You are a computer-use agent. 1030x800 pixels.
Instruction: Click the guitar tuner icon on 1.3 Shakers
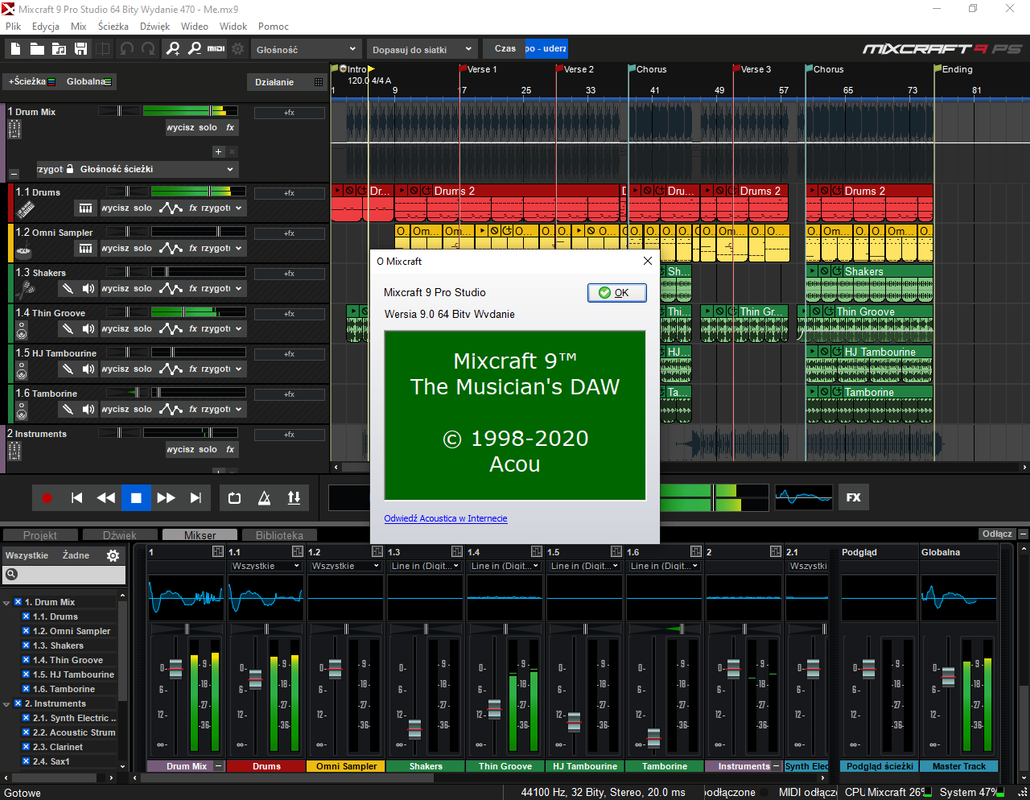tap(67, 288)
